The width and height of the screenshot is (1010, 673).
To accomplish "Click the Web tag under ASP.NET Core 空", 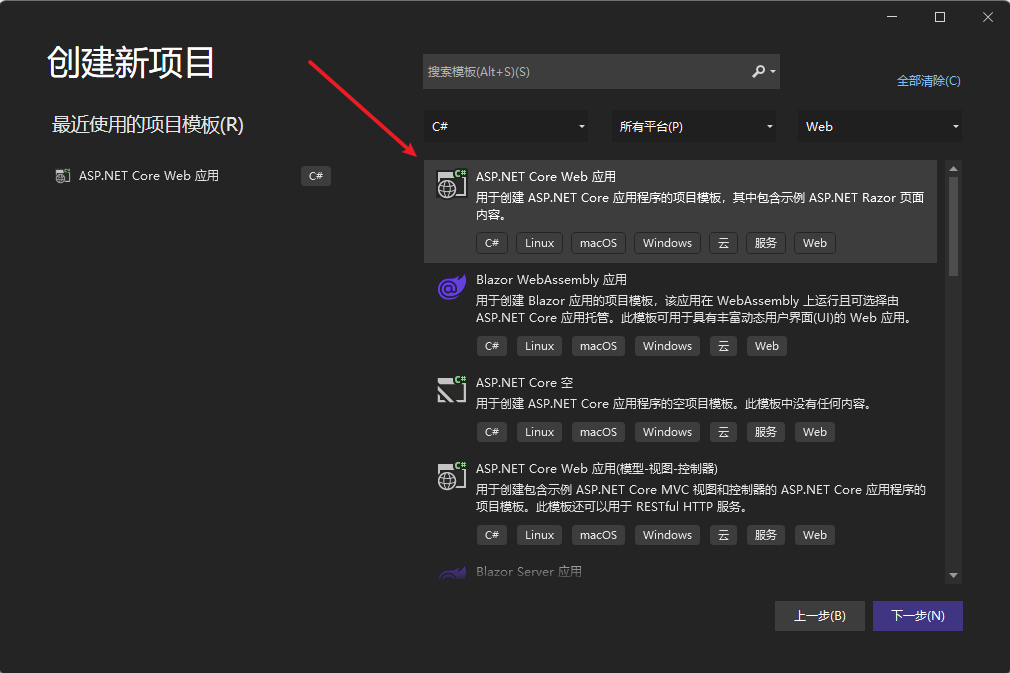I will [815, 431].
